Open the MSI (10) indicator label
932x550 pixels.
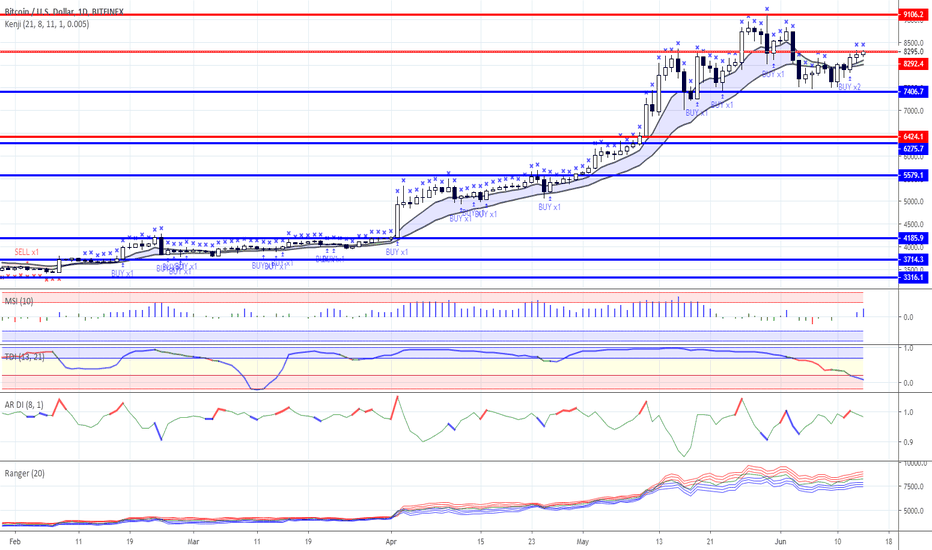point(19,301)
